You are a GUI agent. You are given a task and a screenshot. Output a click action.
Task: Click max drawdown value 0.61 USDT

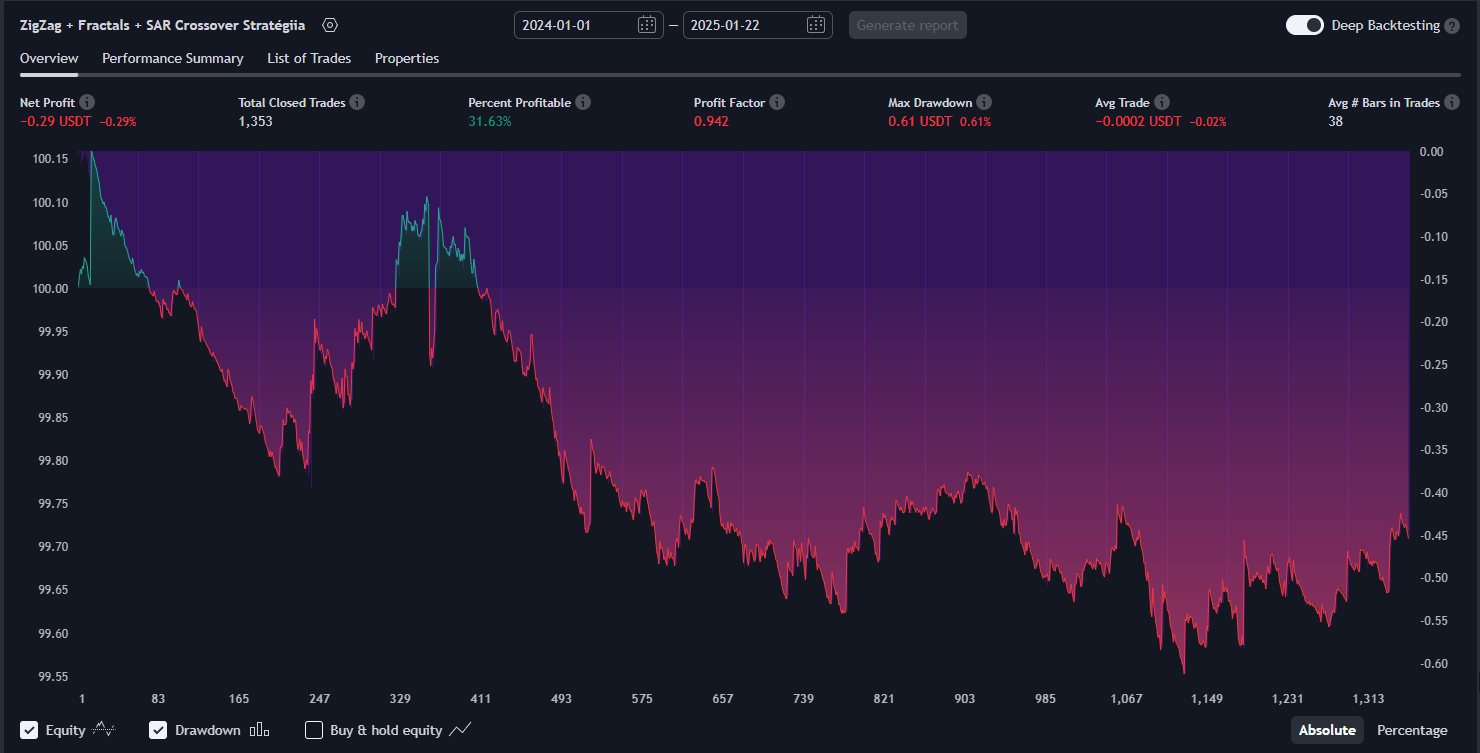(920, 121)
